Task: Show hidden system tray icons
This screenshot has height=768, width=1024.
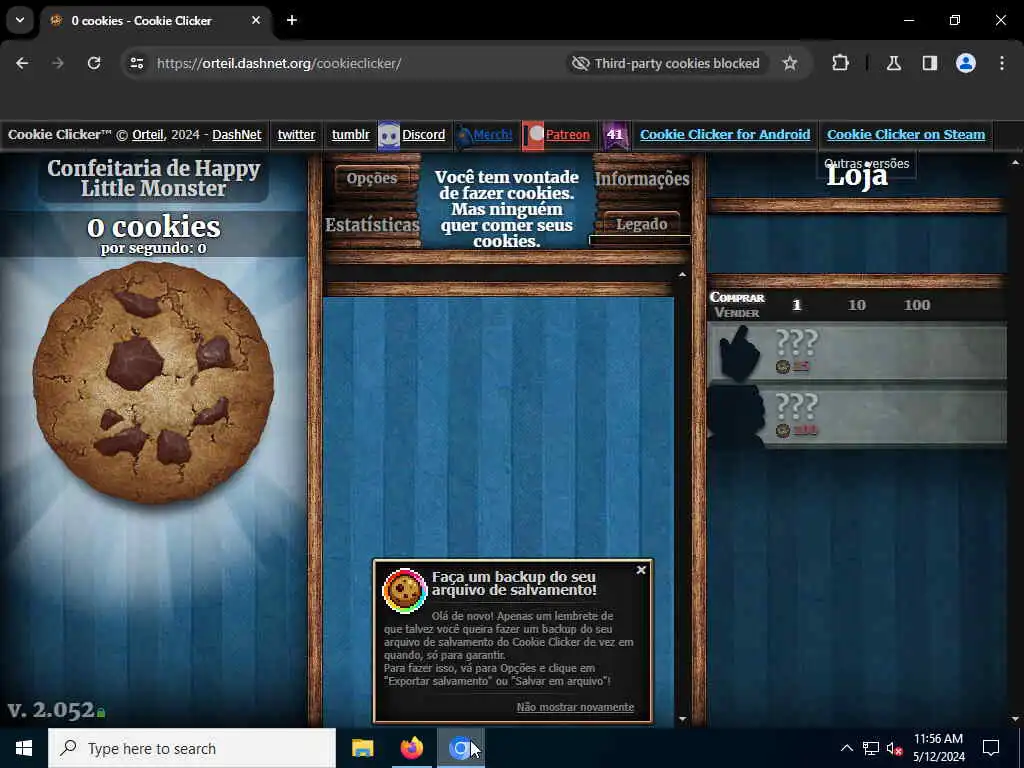Action: pos(846,748)
